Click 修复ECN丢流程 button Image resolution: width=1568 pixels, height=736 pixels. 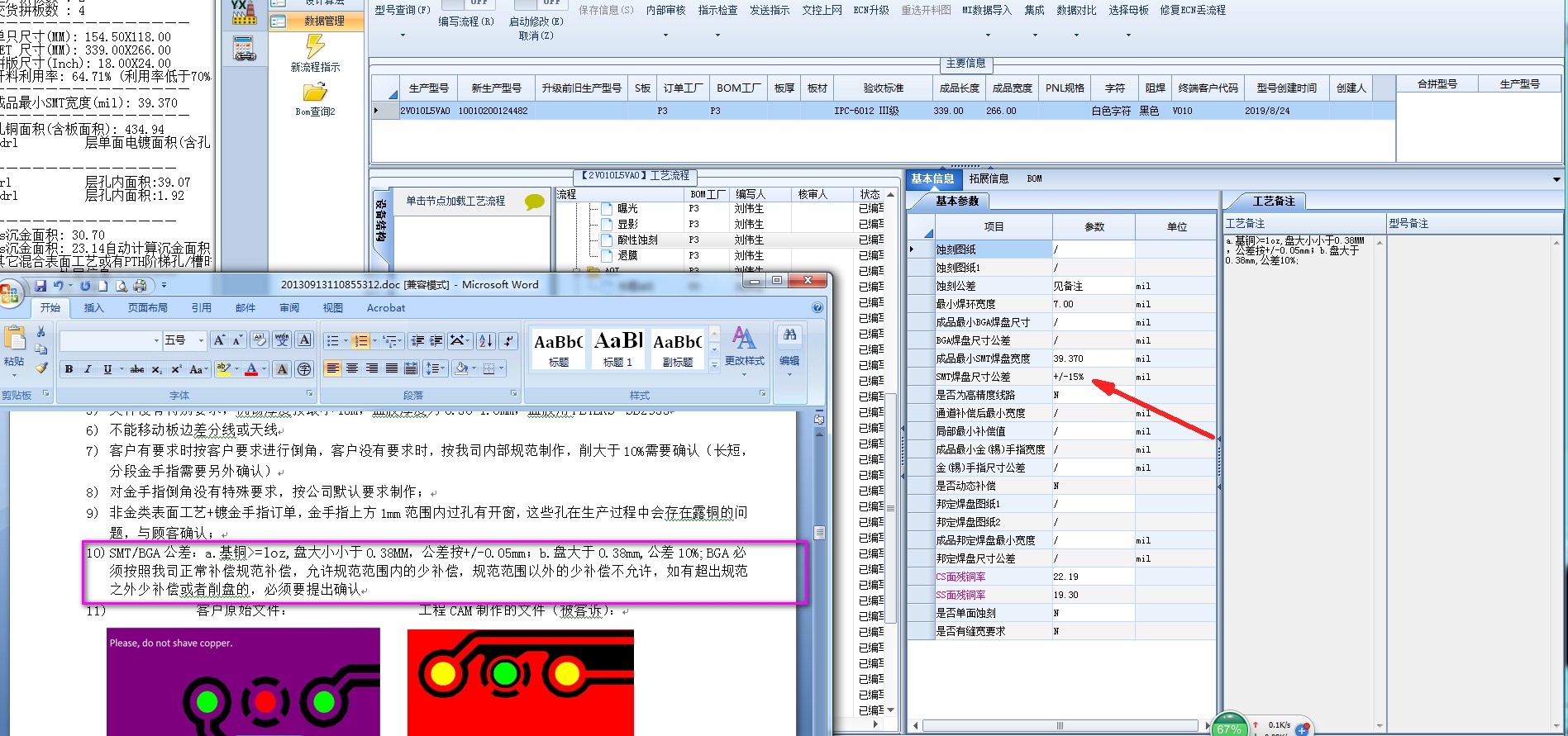tap(1193, 10)
